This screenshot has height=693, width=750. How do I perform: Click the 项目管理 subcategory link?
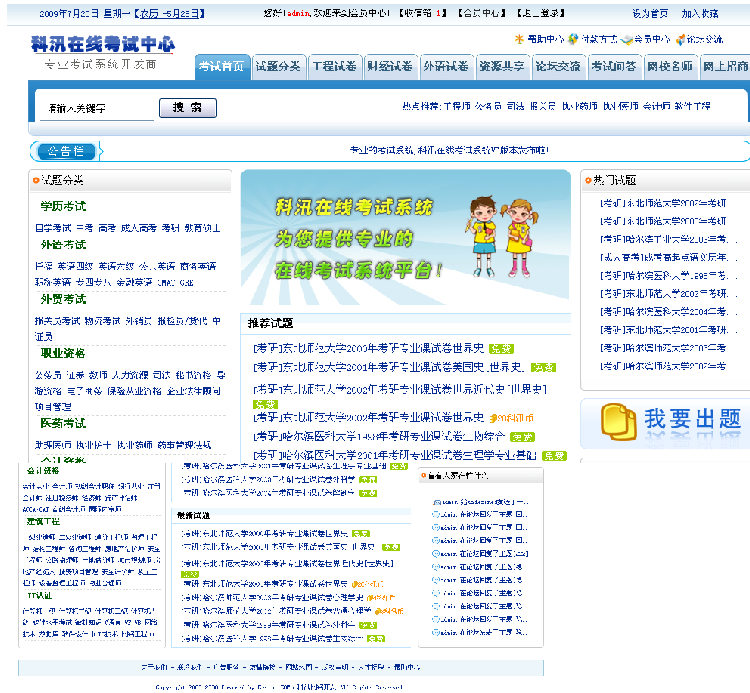pos(53,407)
